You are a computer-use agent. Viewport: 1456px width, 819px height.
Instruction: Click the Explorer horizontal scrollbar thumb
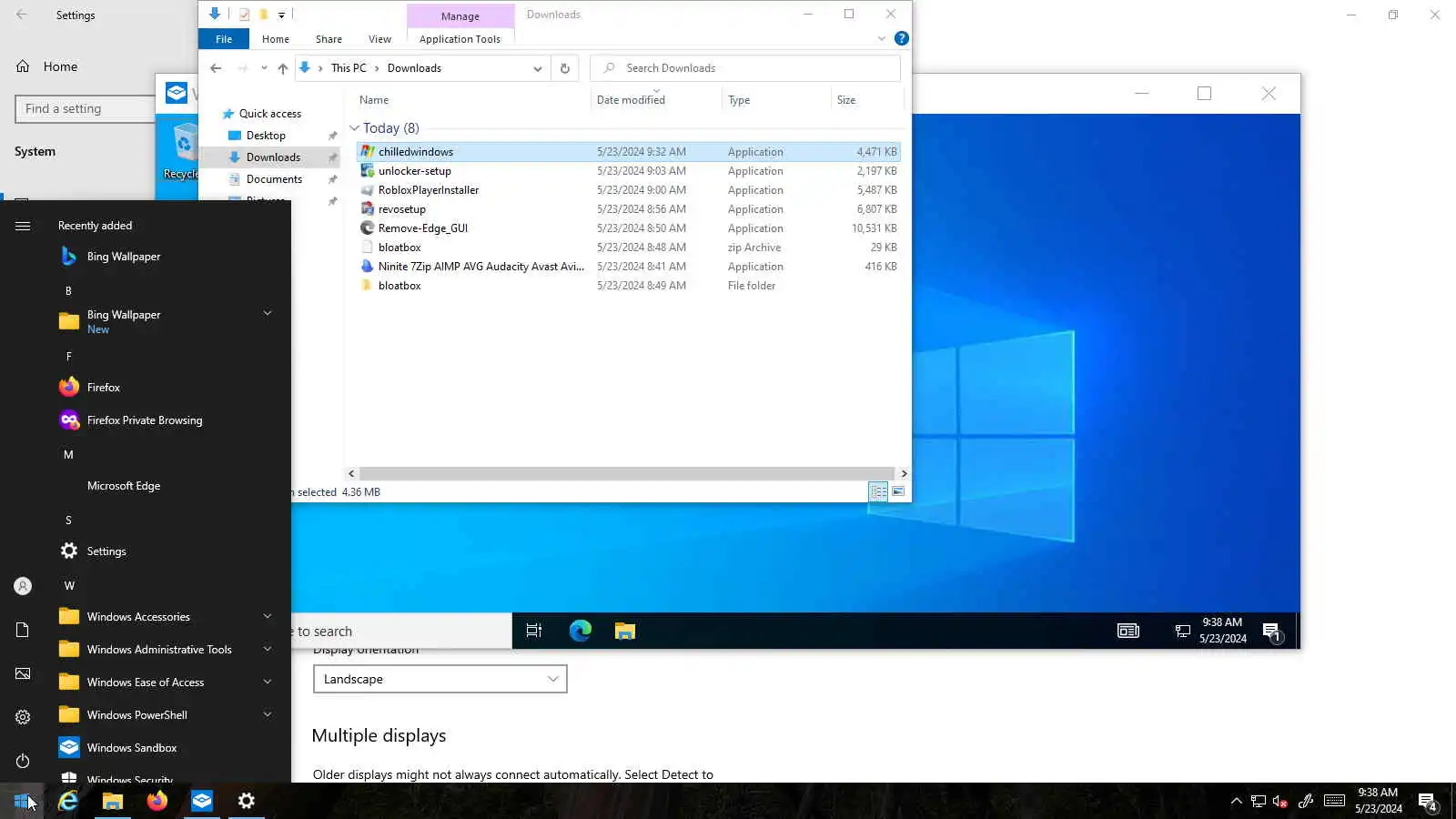[x=627, y=473]
